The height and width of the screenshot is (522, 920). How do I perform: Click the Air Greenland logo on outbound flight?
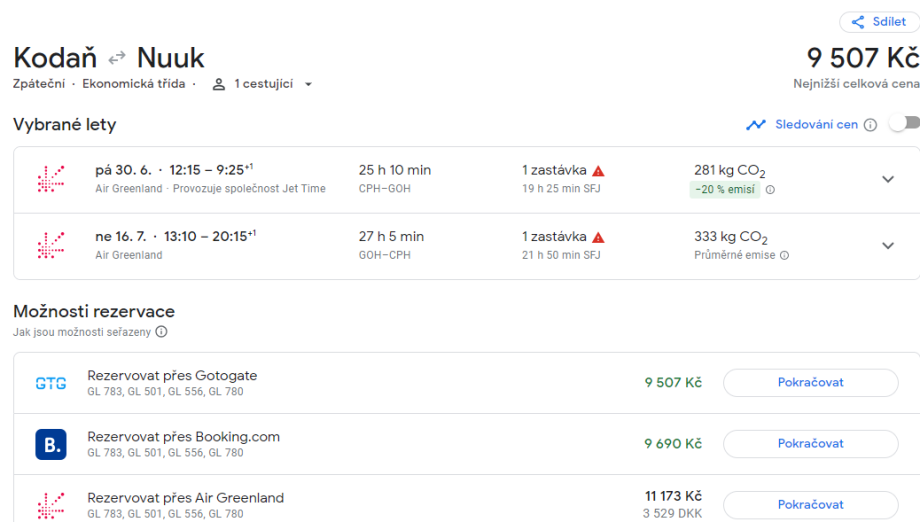51,180
